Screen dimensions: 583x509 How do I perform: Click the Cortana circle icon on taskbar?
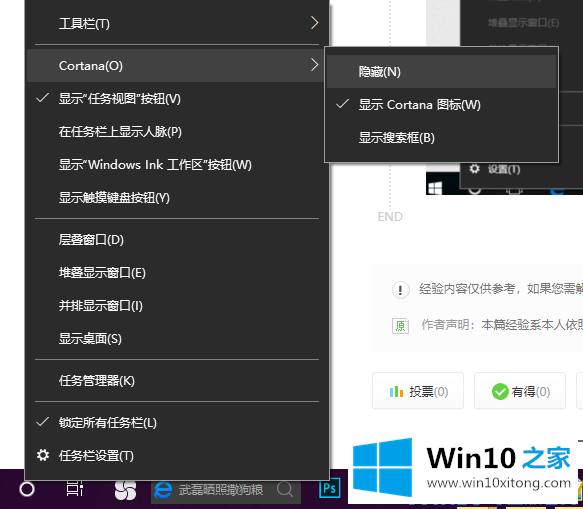(x=27, y=489)
